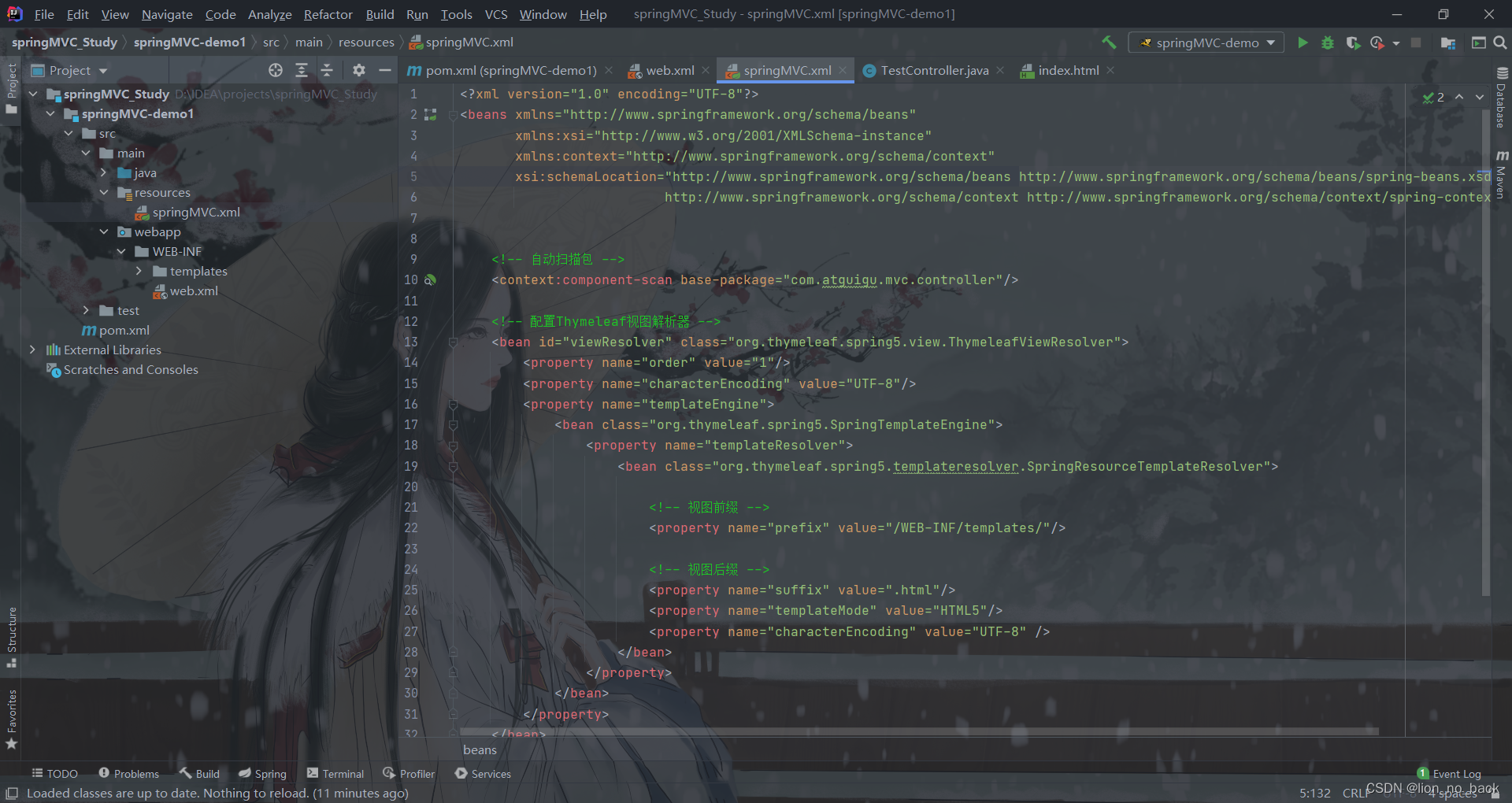Expand the java folder
The height and width of the screenshot is (803, 1512).
tap(103, 172)
